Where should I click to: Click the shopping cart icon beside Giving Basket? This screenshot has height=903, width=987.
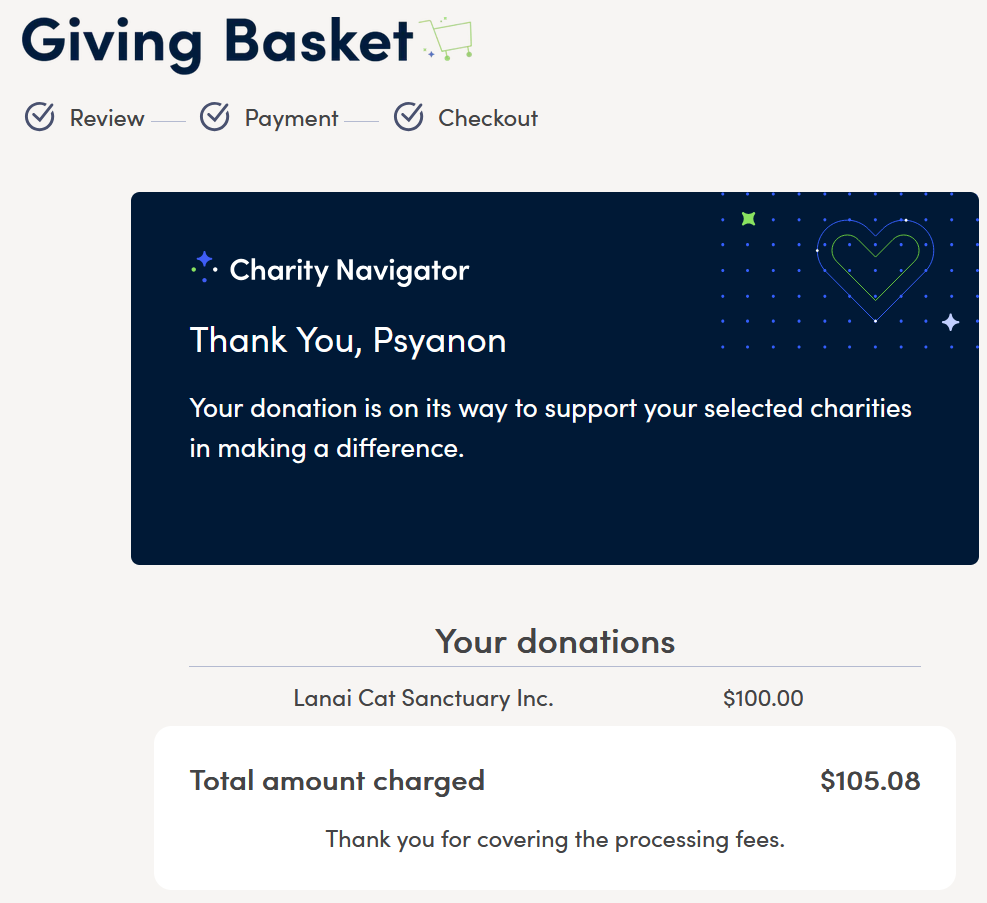click(x=446, y=38)
